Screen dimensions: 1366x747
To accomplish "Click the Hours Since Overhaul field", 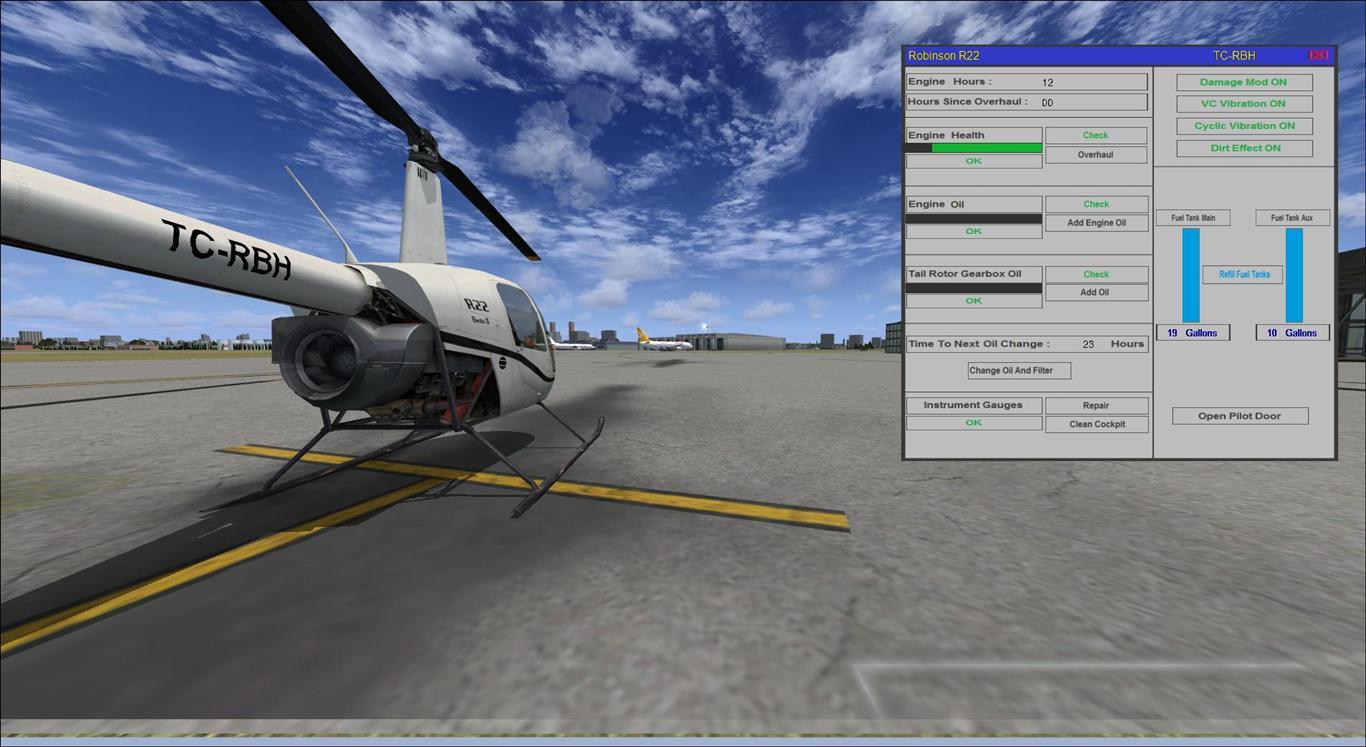I will point(1027,102).
